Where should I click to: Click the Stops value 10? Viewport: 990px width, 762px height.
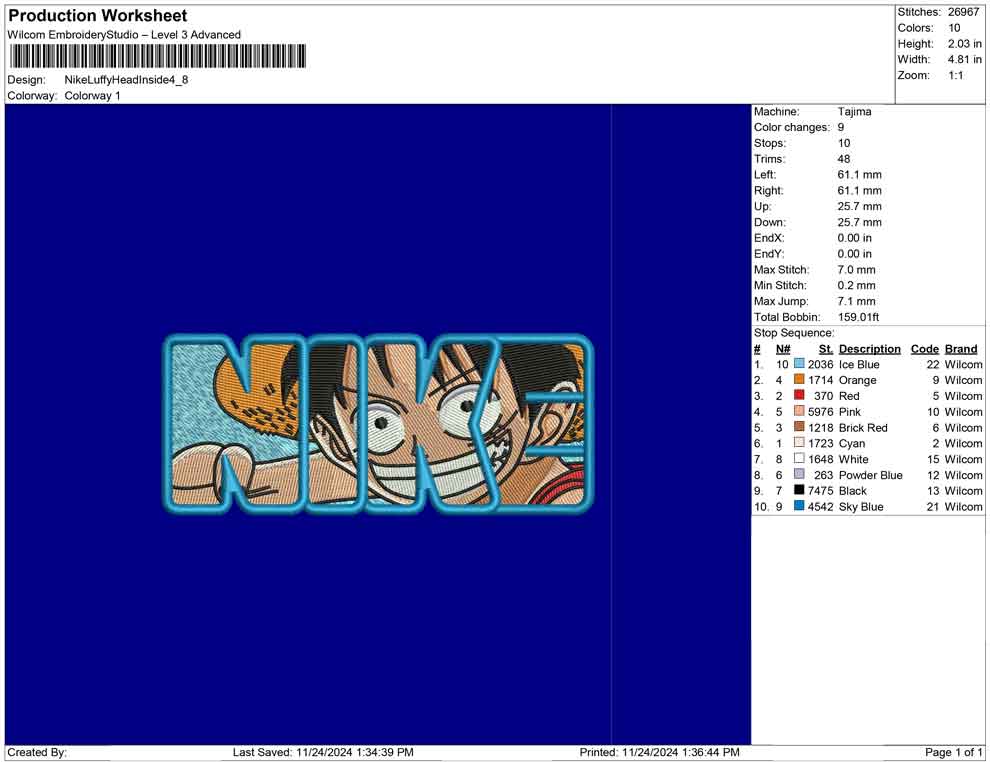coord(844,143)
